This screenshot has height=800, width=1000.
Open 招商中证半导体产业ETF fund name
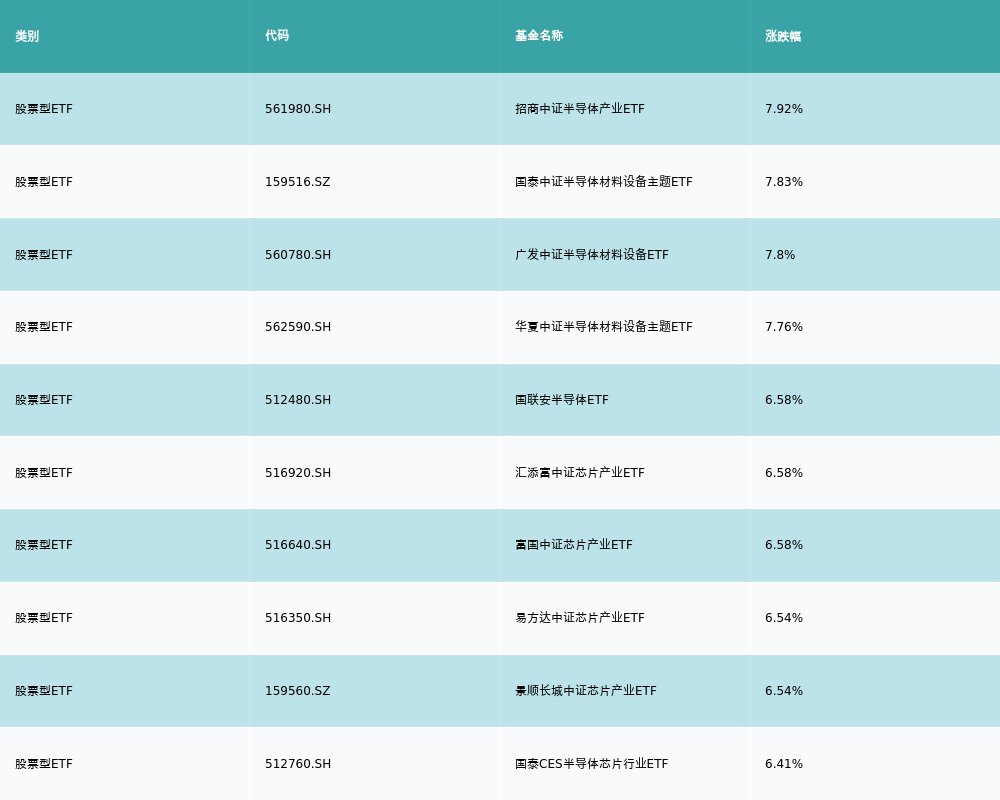pos(580,109)
